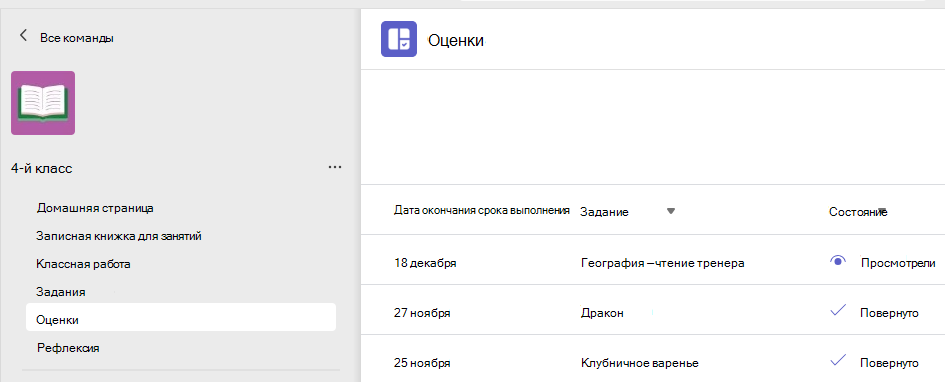Open the Состояние column filter dropdown
The image size is (945, 382).
[x=882, y=211]
